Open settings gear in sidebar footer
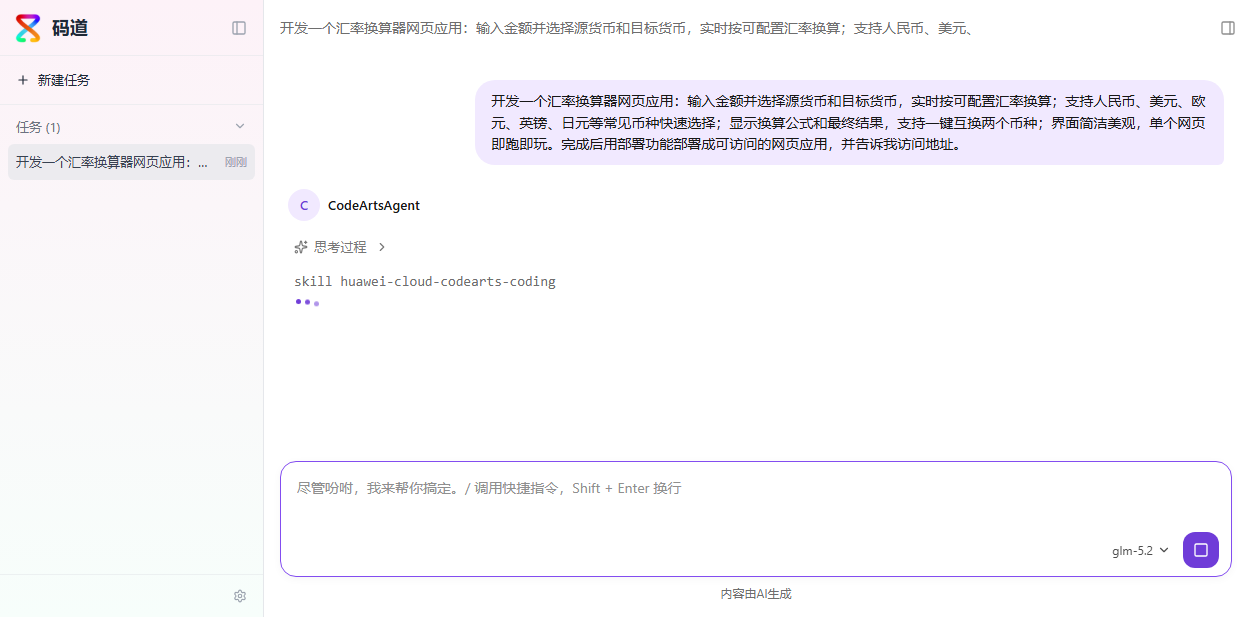1248x617 pixels. (240, 596)
